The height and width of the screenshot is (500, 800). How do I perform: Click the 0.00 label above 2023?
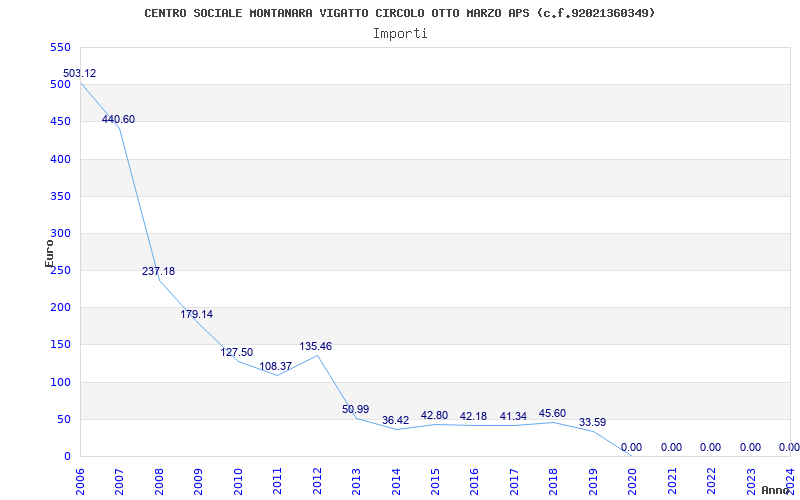751,447
